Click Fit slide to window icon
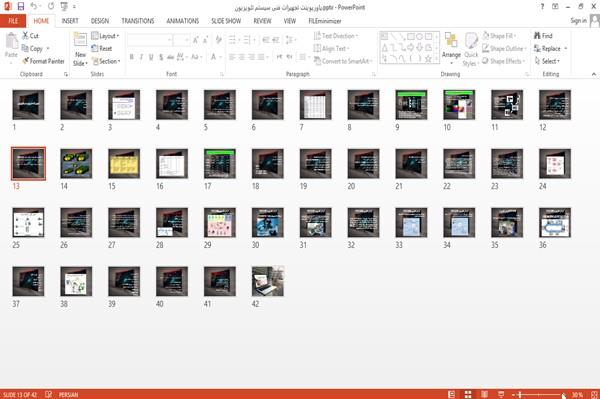This screenshot has width=600, height=399. 594,394
